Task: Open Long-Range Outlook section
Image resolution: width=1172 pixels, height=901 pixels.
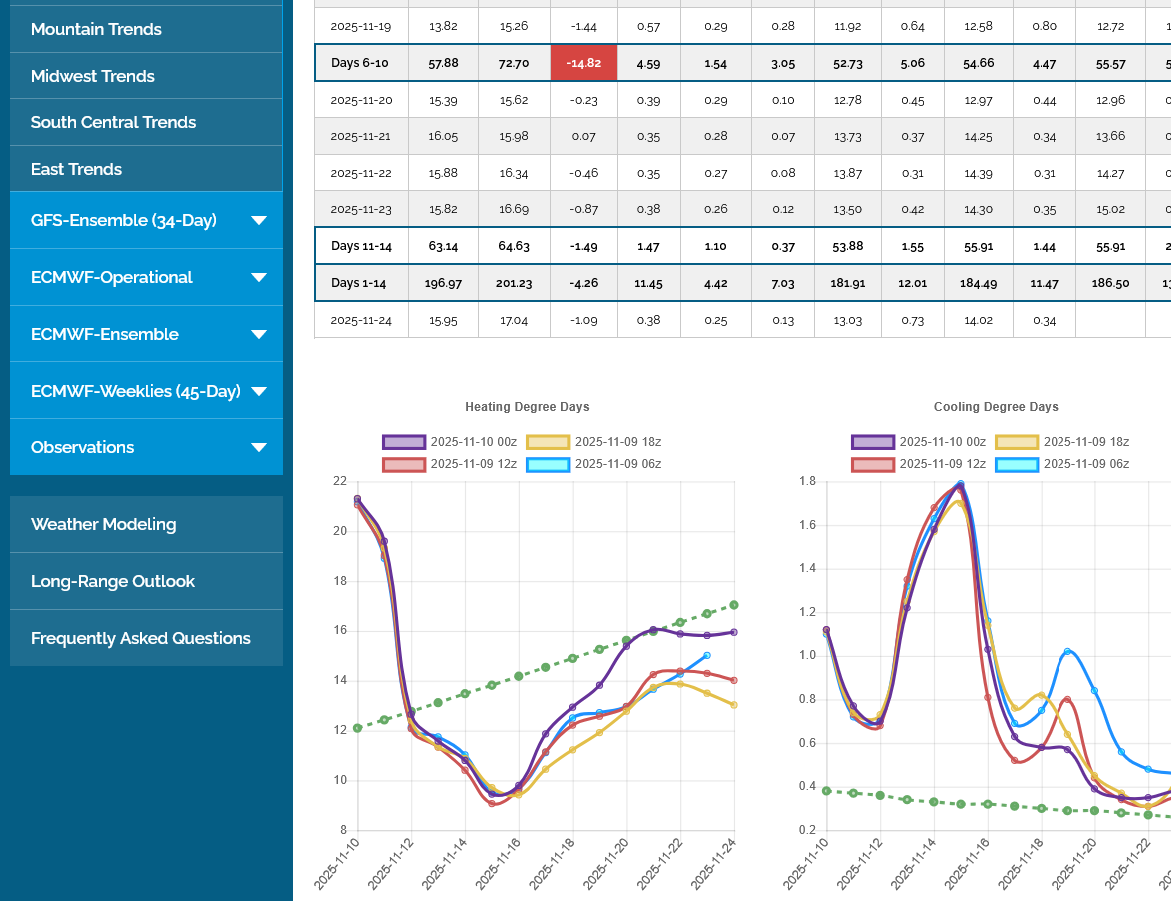Action: 113,581
